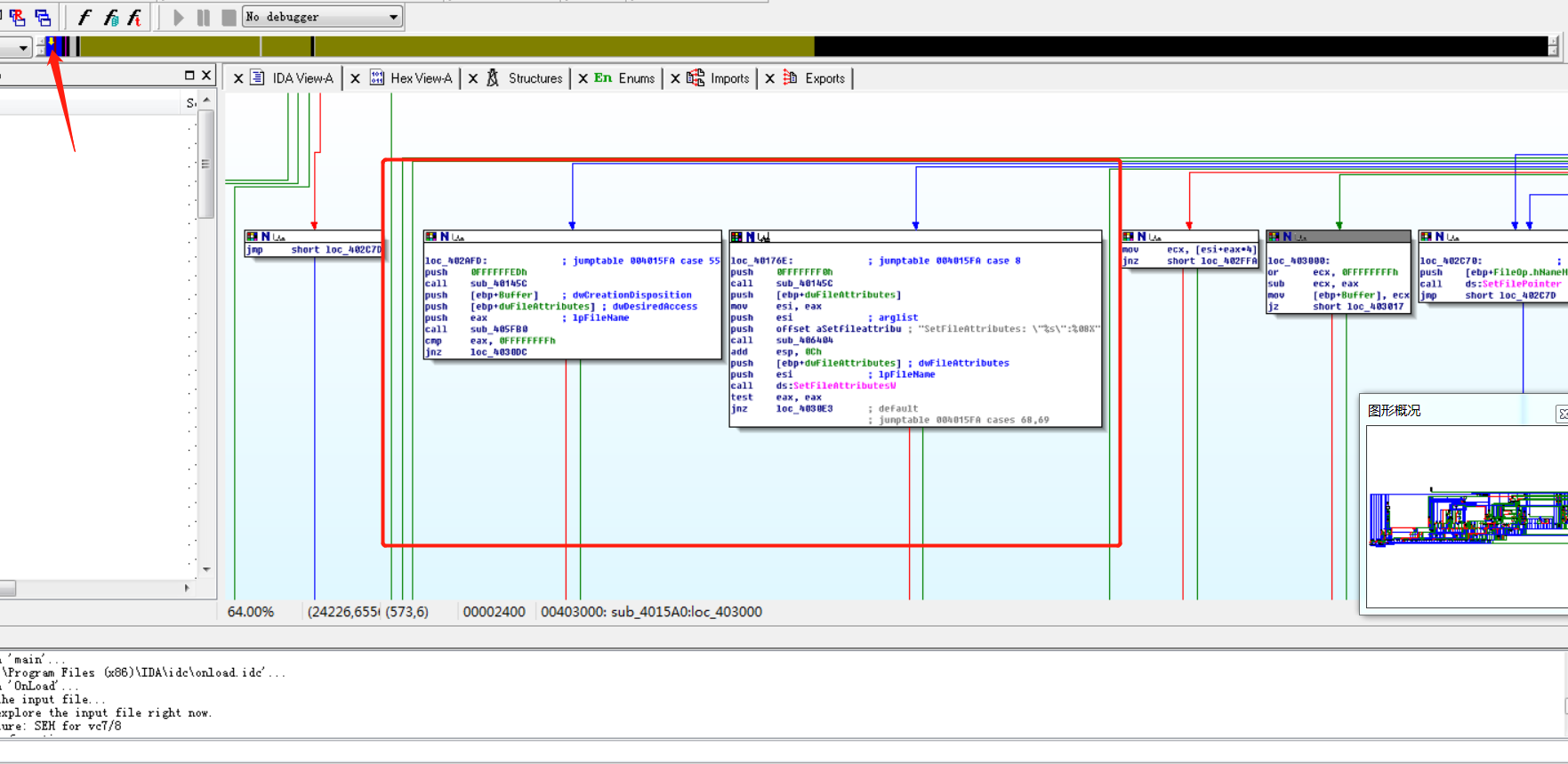Click aSetfileattribu offset text

[858, 329]
